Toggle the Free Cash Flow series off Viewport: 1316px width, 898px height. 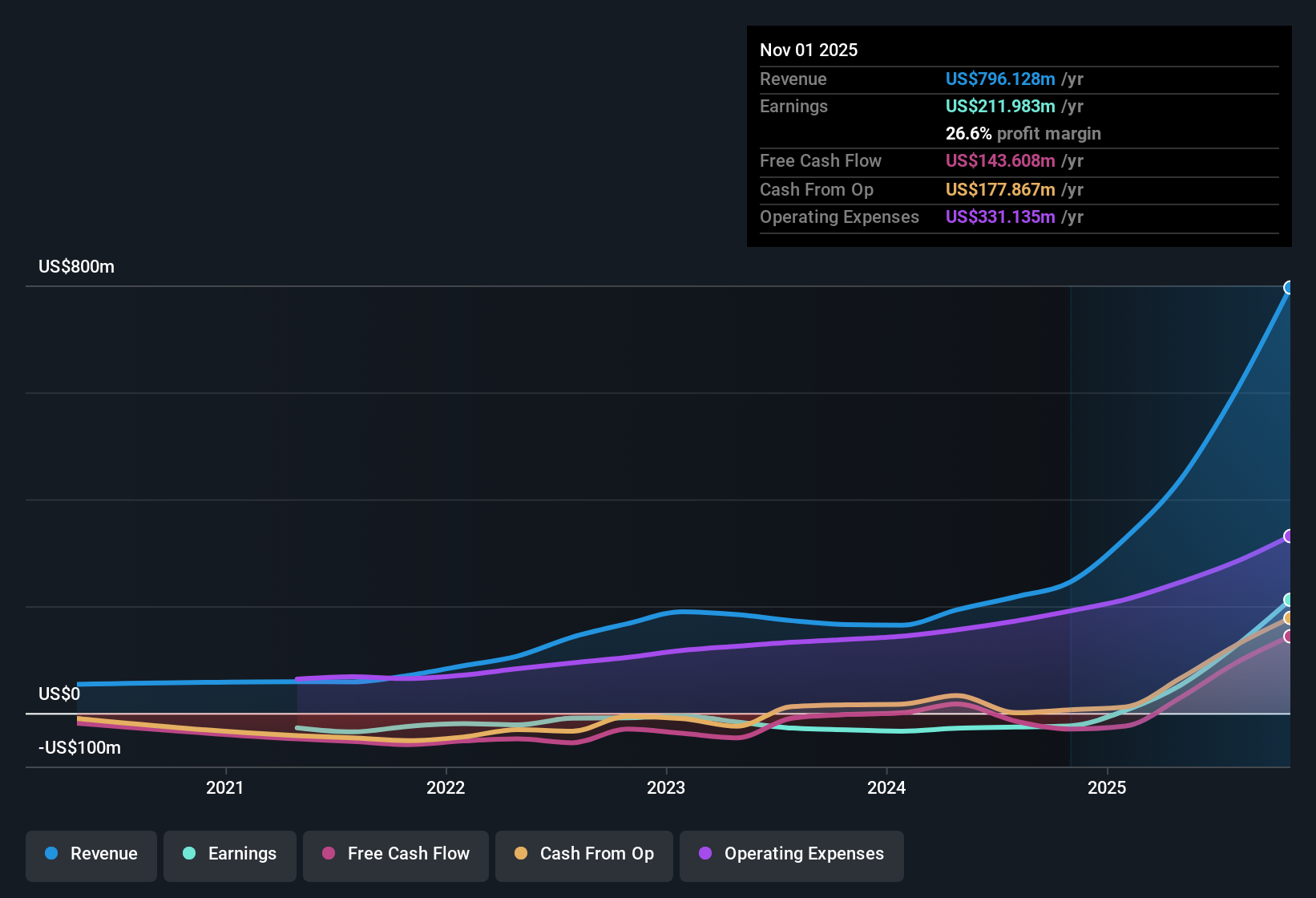395,854
